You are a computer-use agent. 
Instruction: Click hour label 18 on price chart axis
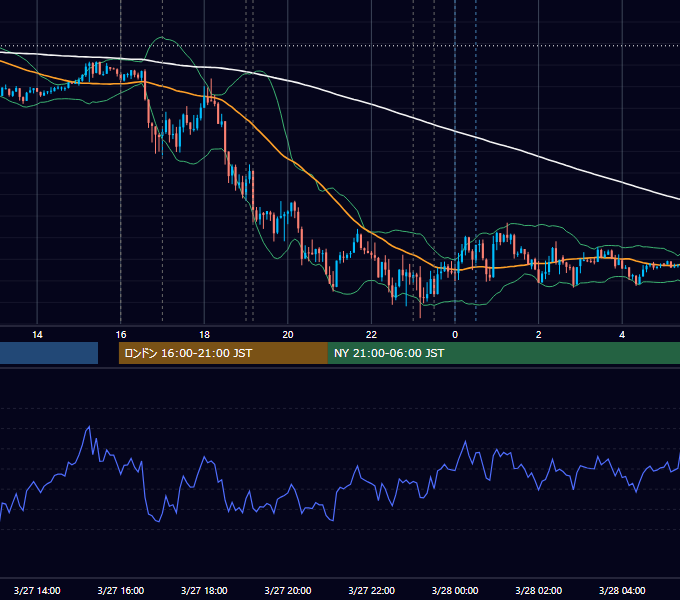click(204, 335)
